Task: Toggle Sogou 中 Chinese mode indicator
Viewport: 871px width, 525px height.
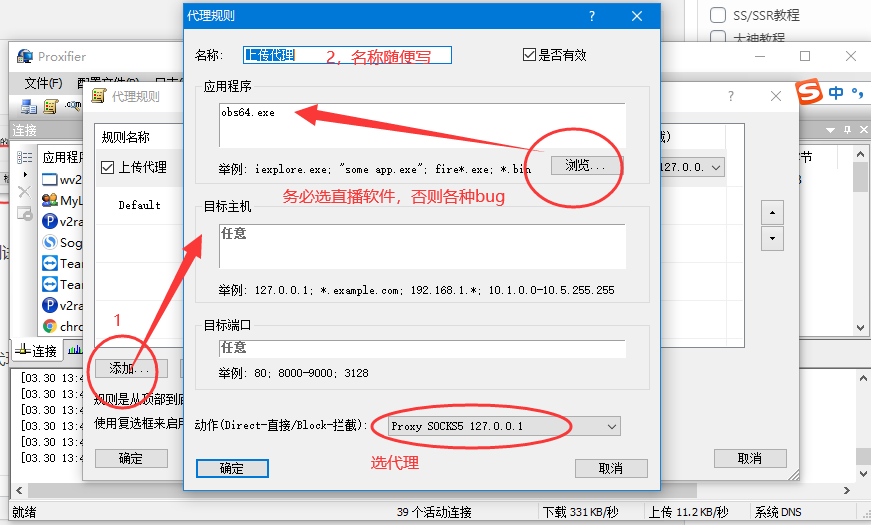Action: coord(835,92)
